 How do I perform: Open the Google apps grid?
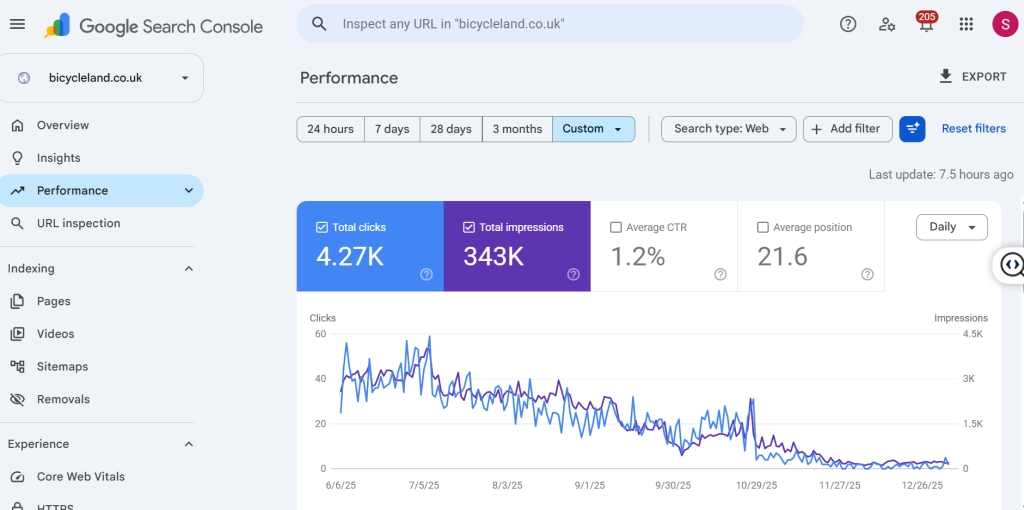pyautogui.click(x=966, y=24)
